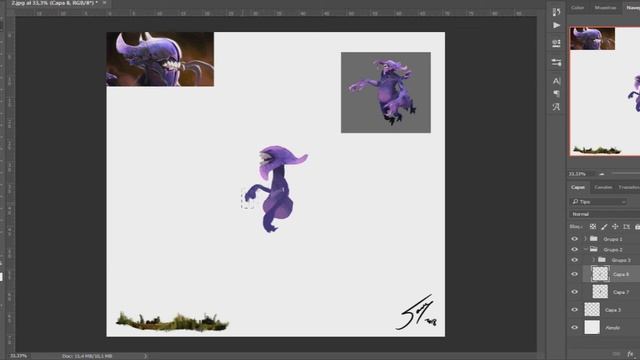Select Capa 3 layer thumbnail

coord(592,309)
